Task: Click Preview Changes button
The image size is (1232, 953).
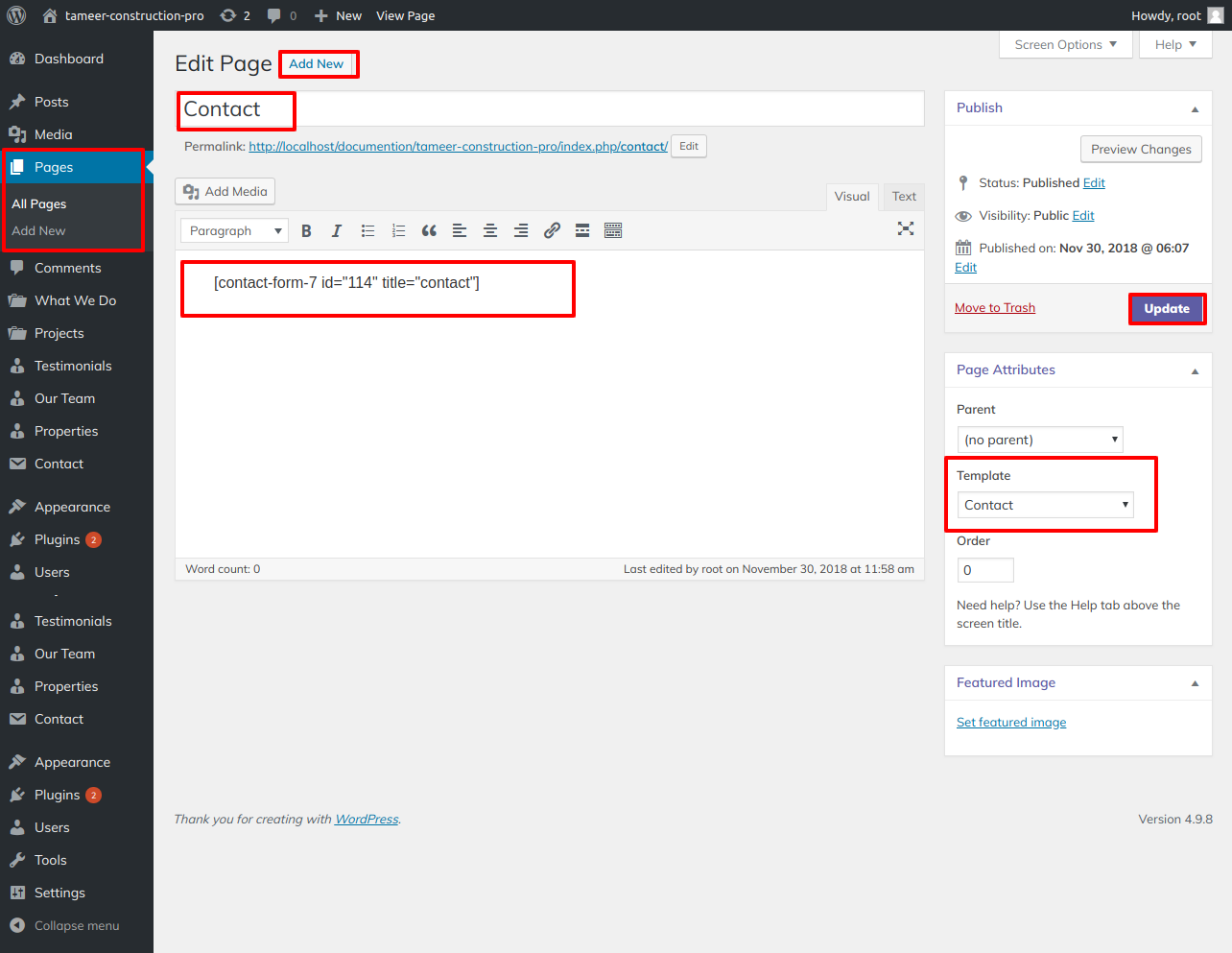Action: click(x=1141, y=149)
